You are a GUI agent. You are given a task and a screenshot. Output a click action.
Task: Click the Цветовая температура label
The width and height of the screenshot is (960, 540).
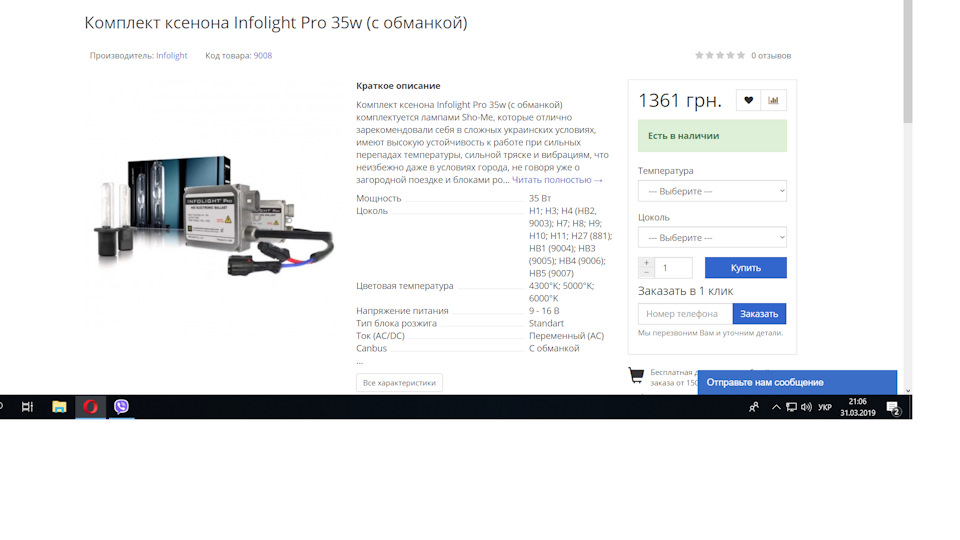point(405,286)
